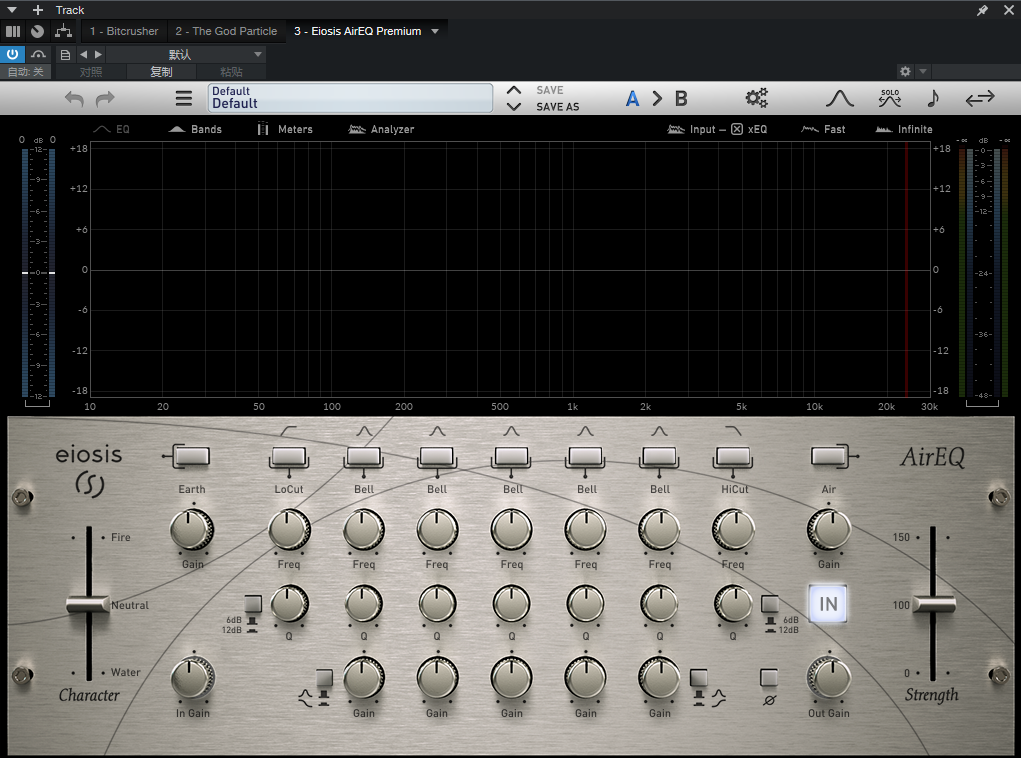The height and width of the screenshot is (758, 1021).
Task: Show the Bands display option
Action: 195,129
